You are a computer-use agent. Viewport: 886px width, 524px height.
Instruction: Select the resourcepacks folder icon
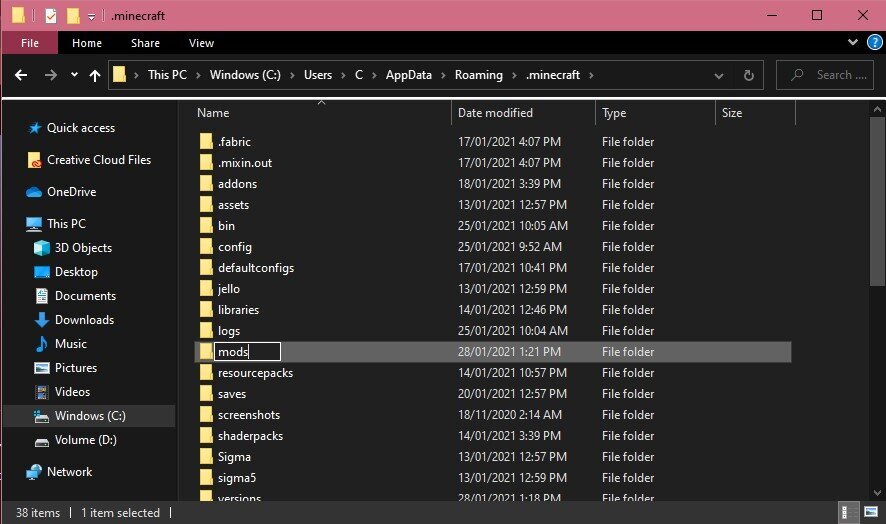pos(206,373)
